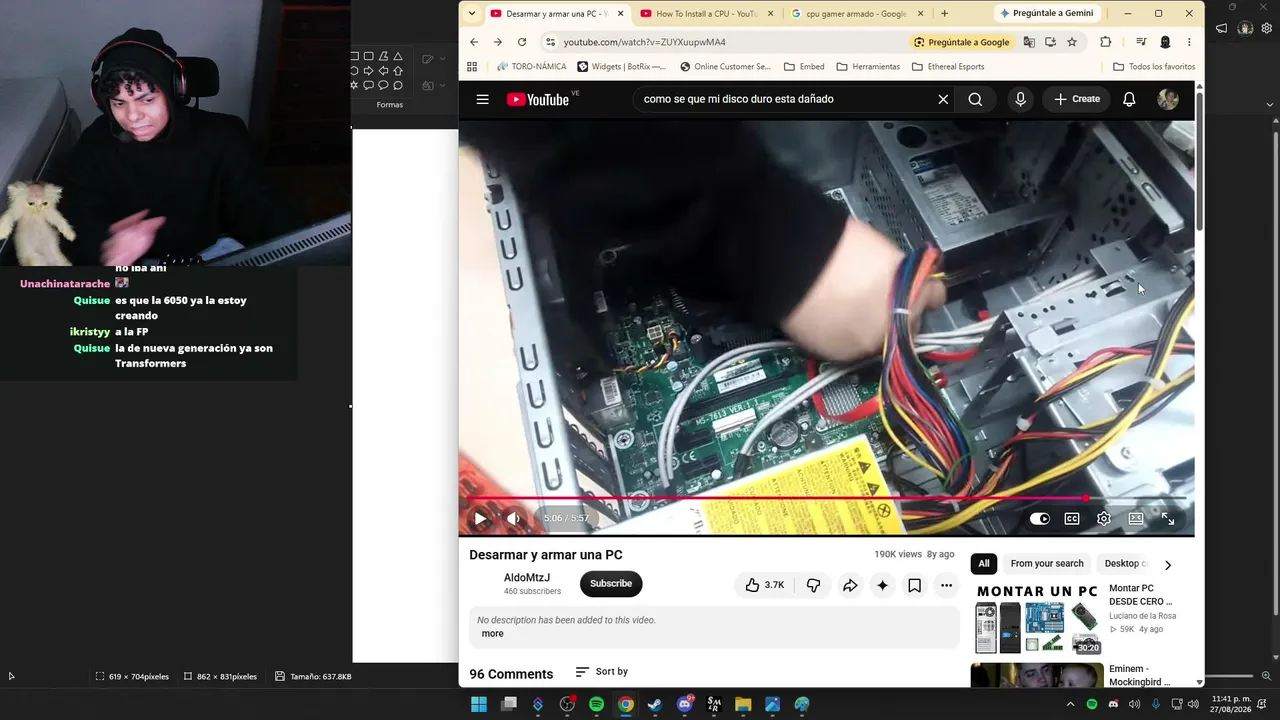
Task: Open Discord from the taskbar
Action: click(685, 704)
